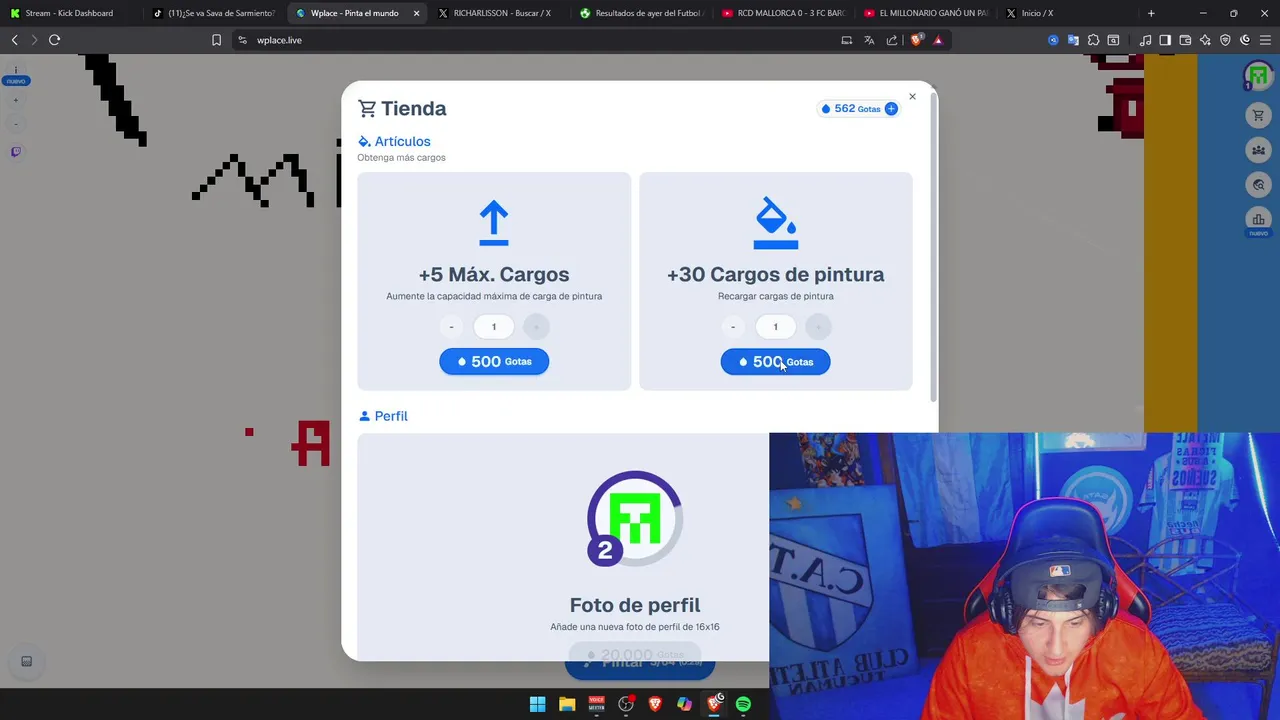Zoom out the map with minus button
The width and height of the screenshot is (1280, 720).
click(16, 124)
